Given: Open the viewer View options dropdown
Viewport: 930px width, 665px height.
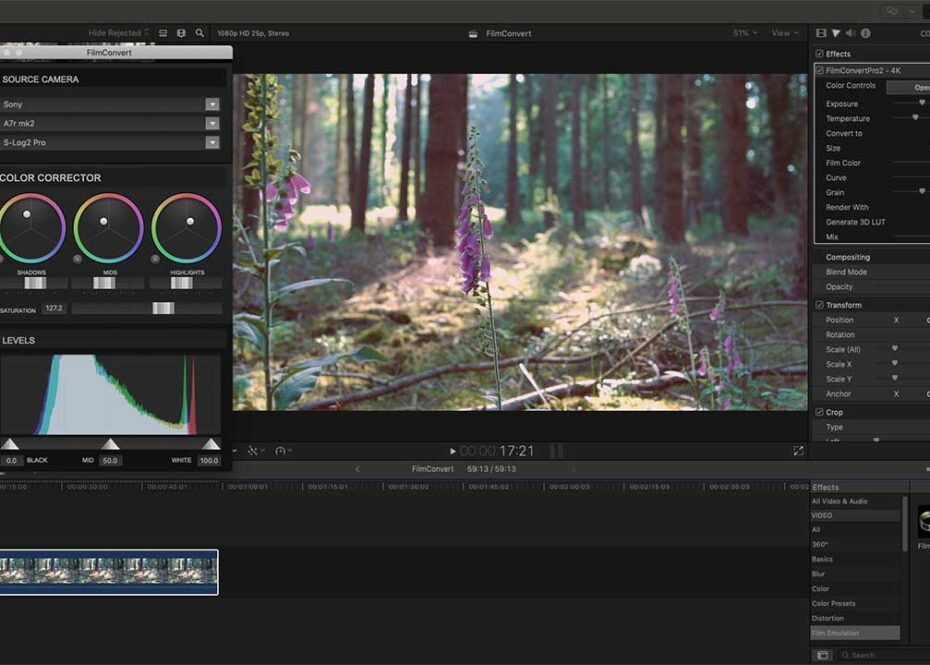Looking at the screenshot, I should (785, 33).
